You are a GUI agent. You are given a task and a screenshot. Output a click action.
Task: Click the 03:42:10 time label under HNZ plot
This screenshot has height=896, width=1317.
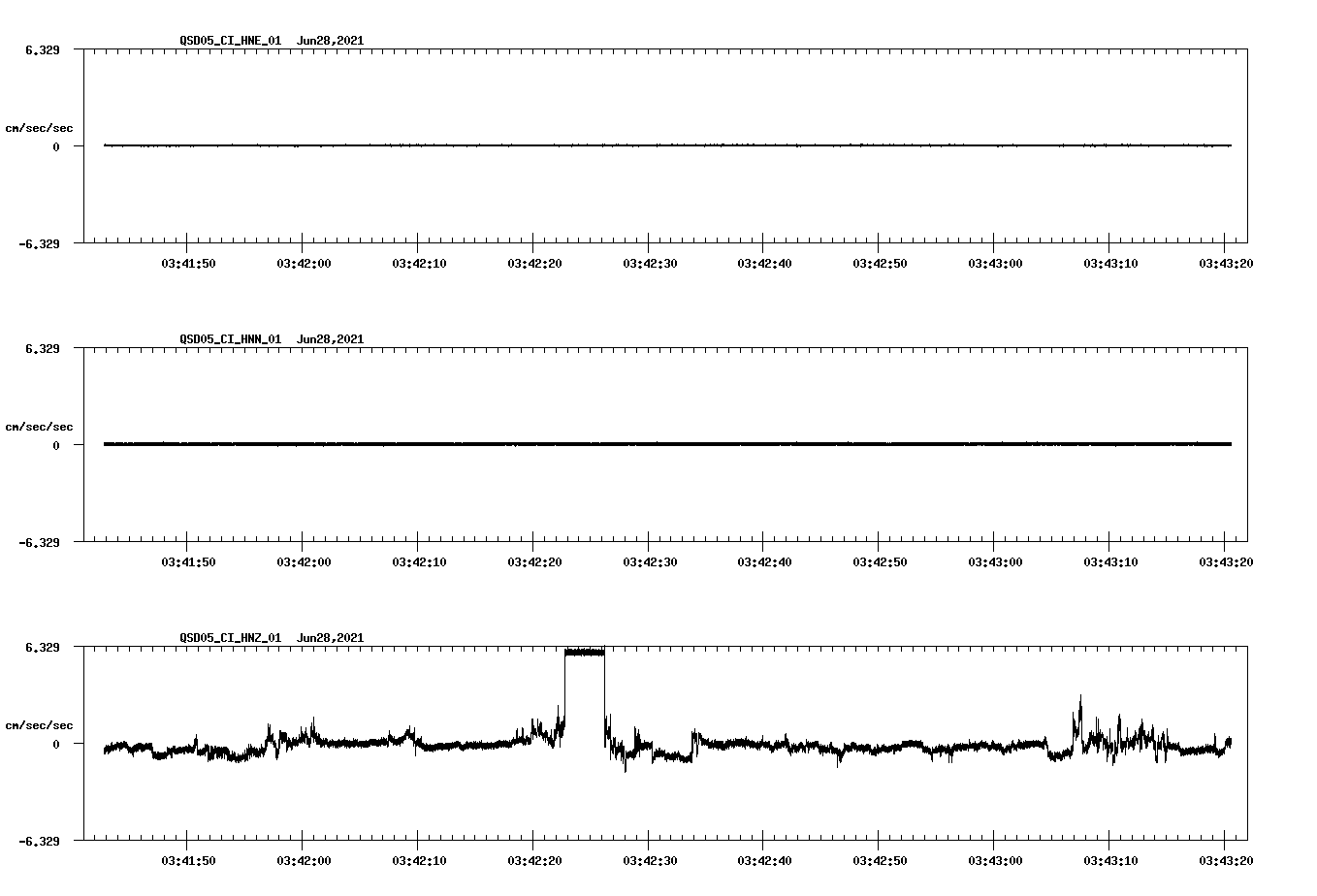(419, 860)
